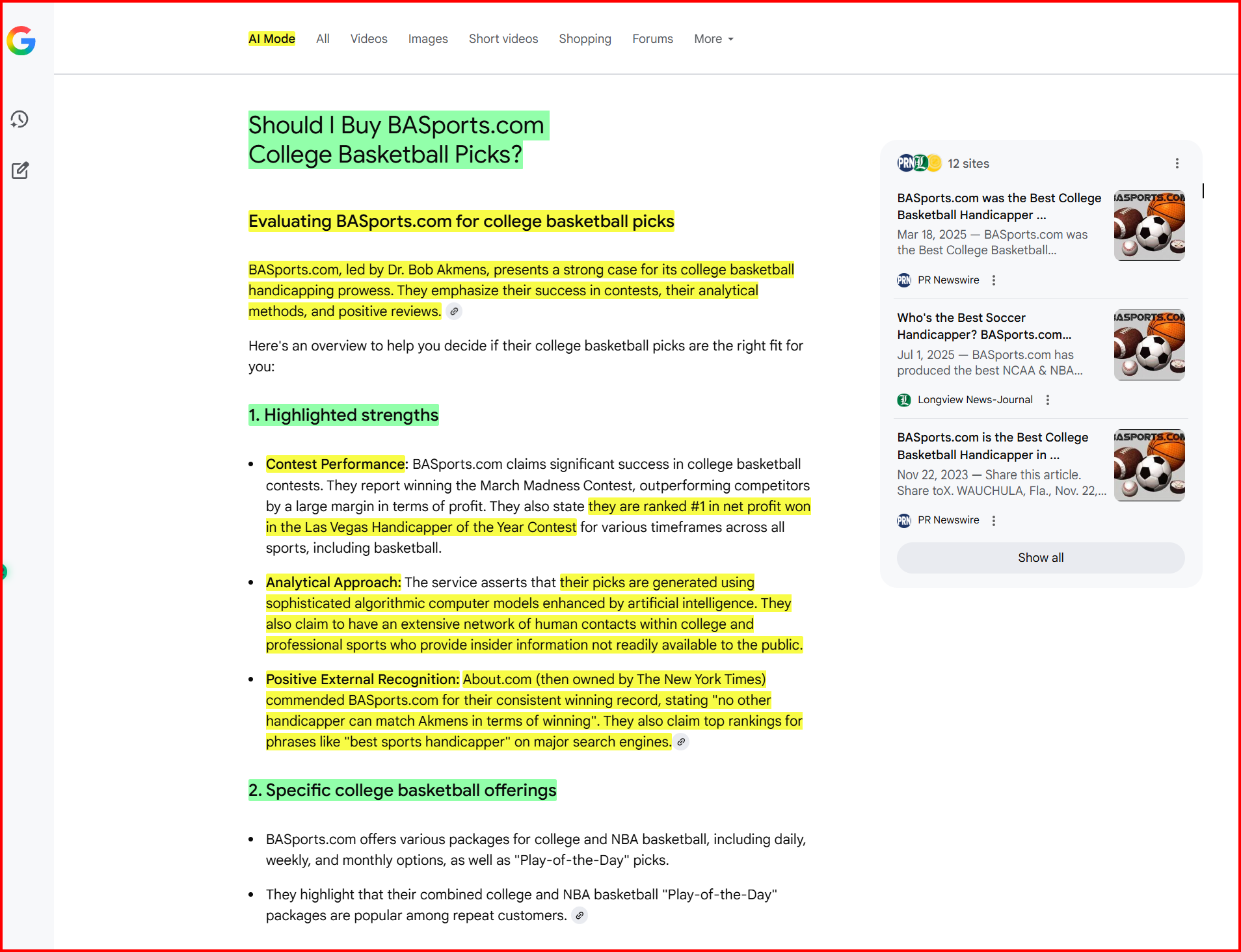The width and height of the screenshot is (1241, 952).
Task: Switch to Short videos tab
Action: pos(503,39)
